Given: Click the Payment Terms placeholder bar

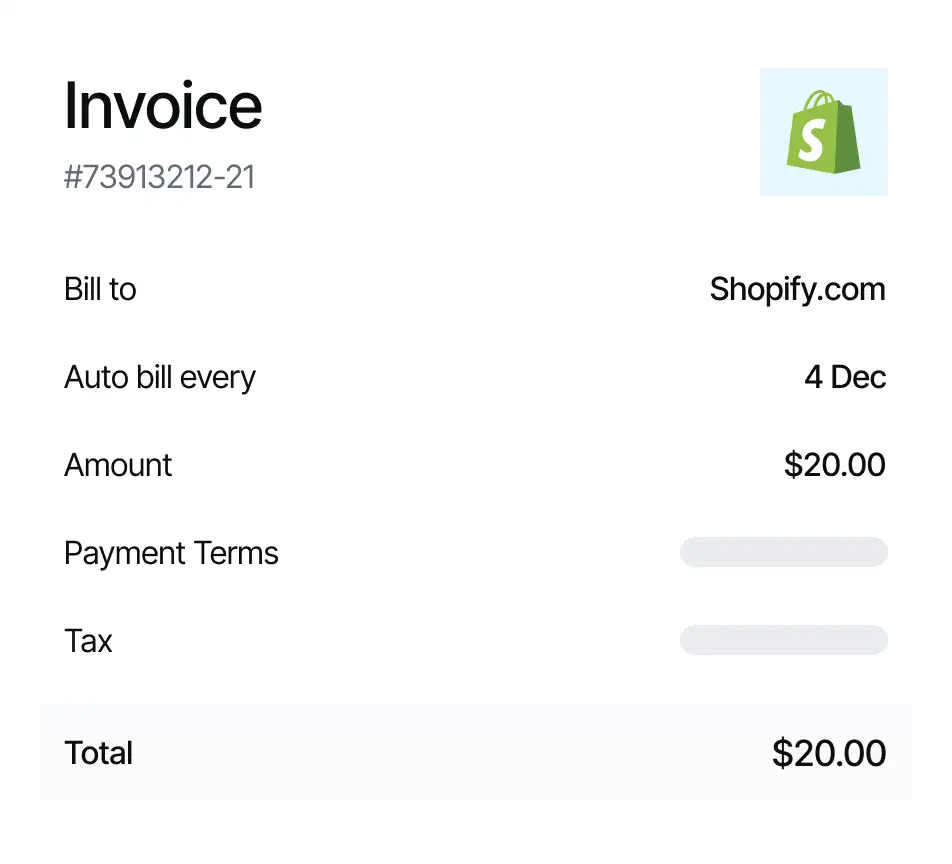Looking at the screenshot, I should click(x=783, y=552).
